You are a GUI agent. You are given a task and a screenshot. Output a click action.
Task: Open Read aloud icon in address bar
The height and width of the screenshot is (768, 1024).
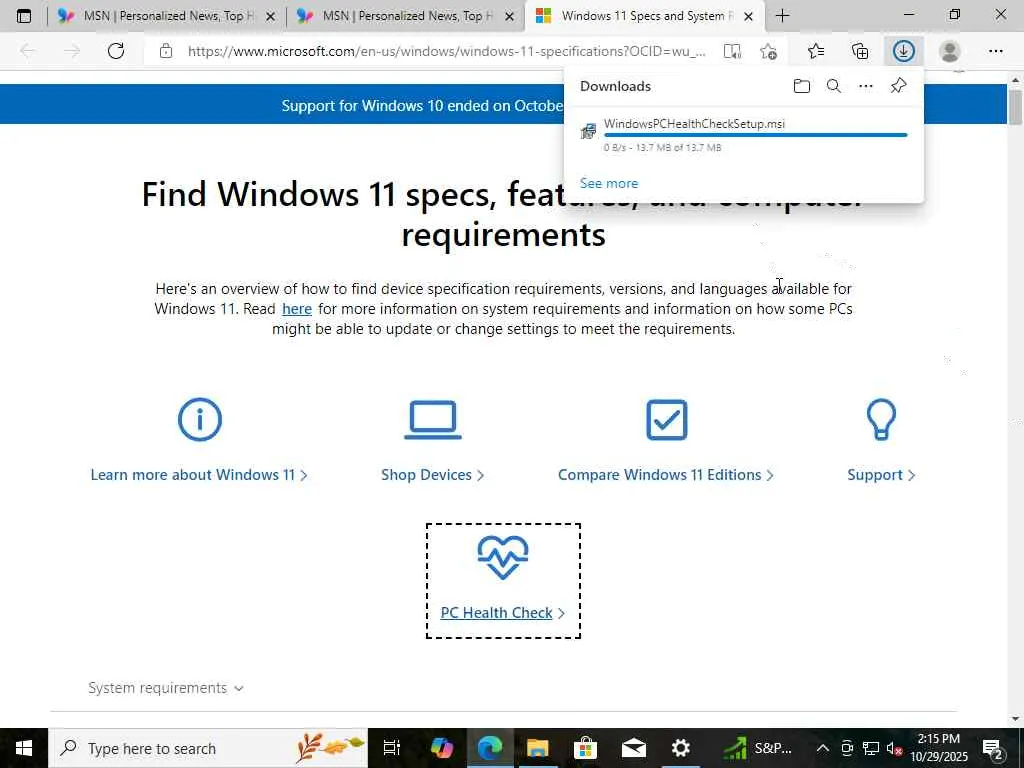coord(732,51)
